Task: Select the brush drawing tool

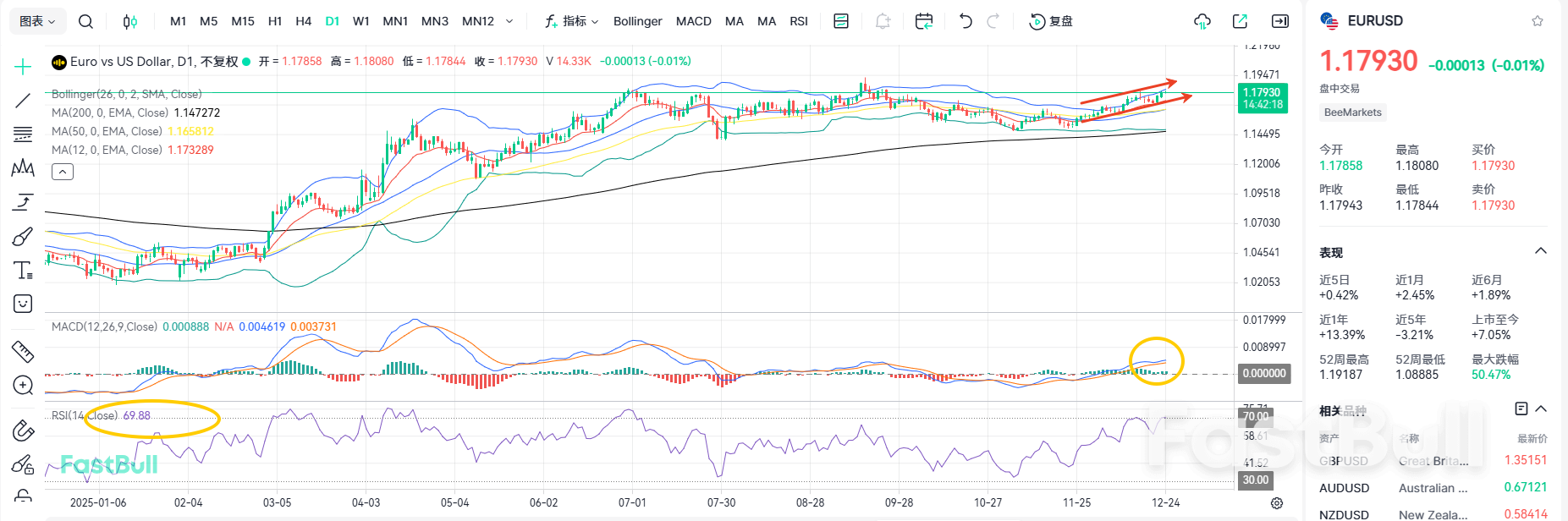Action: (23, 236)
